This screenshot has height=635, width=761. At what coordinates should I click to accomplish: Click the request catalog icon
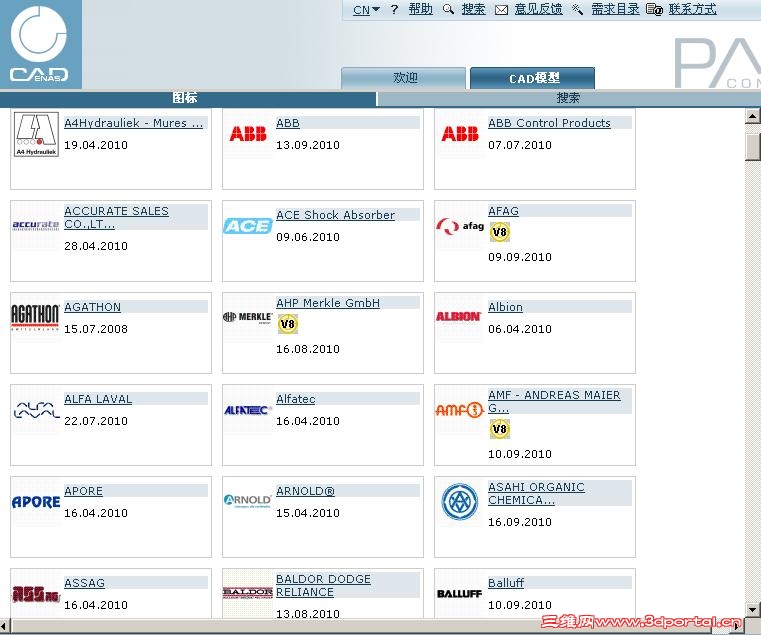coord(578,9)
